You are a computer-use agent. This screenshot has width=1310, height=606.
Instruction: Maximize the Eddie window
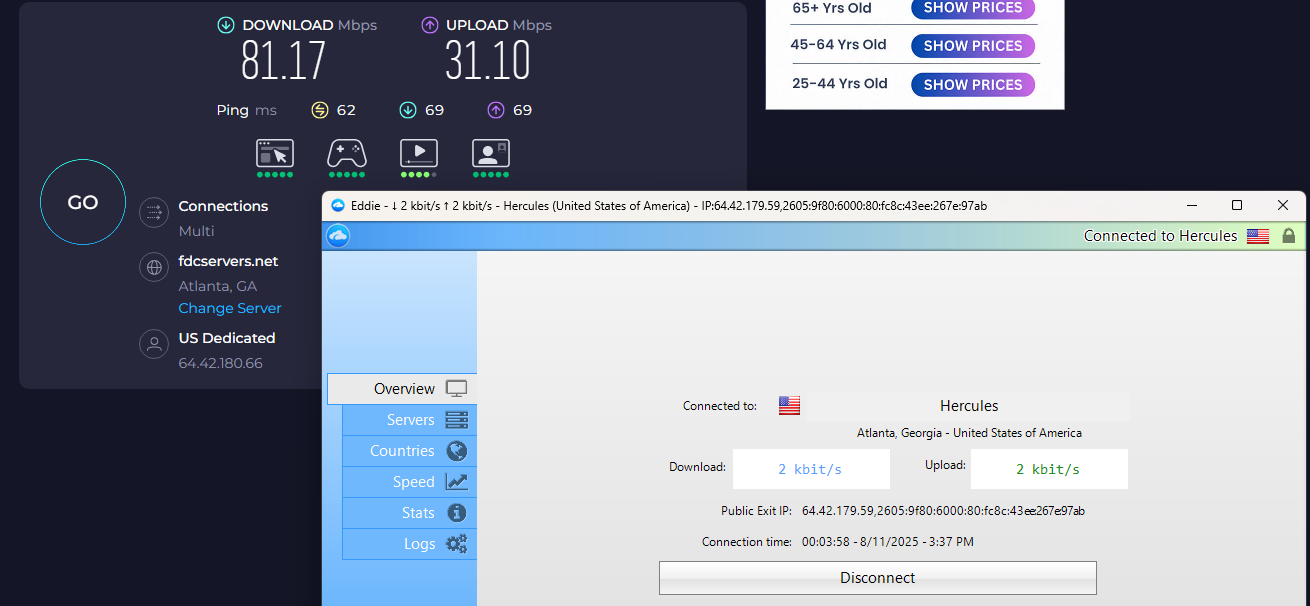(1237, 205)
